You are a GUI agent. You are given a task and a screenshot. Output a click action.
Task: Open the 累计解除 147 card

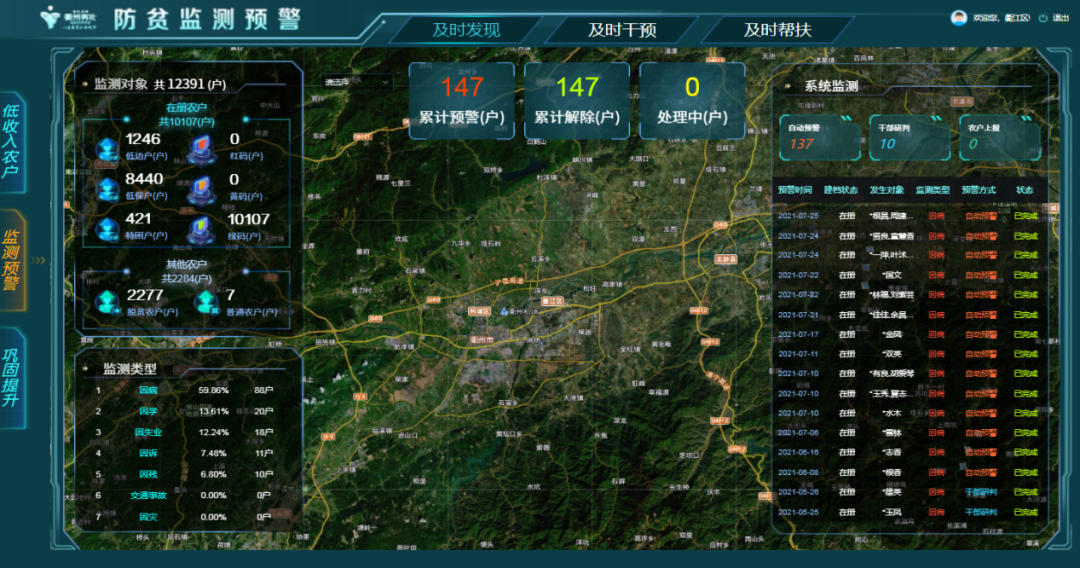577,101
